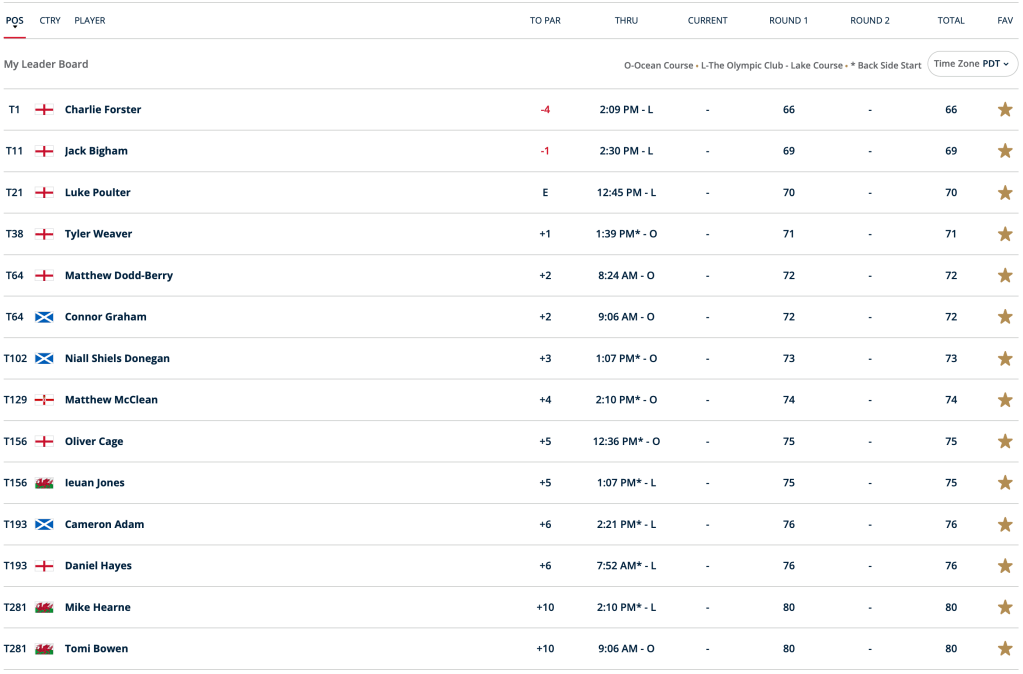Screen dimensions: 1023x674
Task: Unfavorite Charlie Forster using the star
Action: point(1005,110)
